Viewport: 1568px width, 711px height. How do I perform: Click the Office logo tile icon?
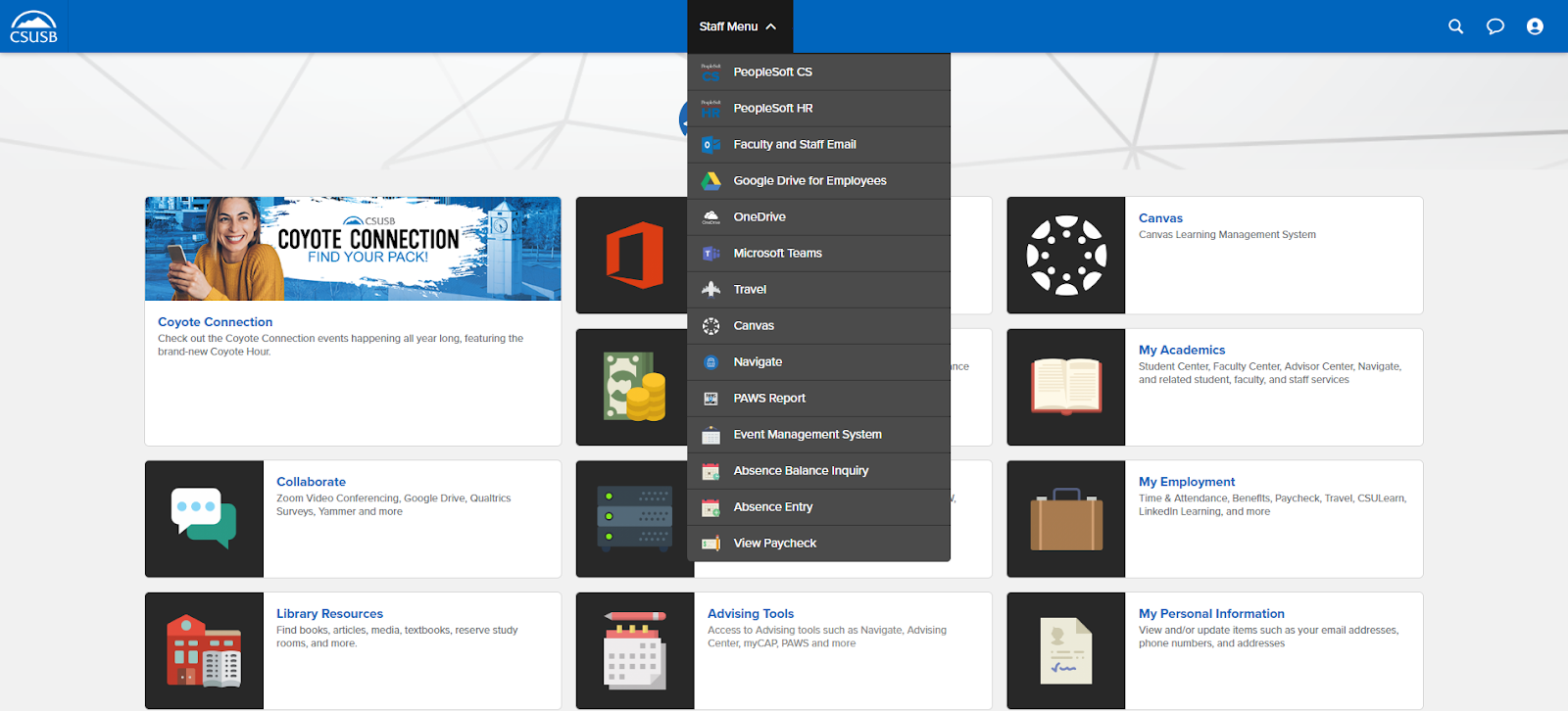click(x=633, y=256)
